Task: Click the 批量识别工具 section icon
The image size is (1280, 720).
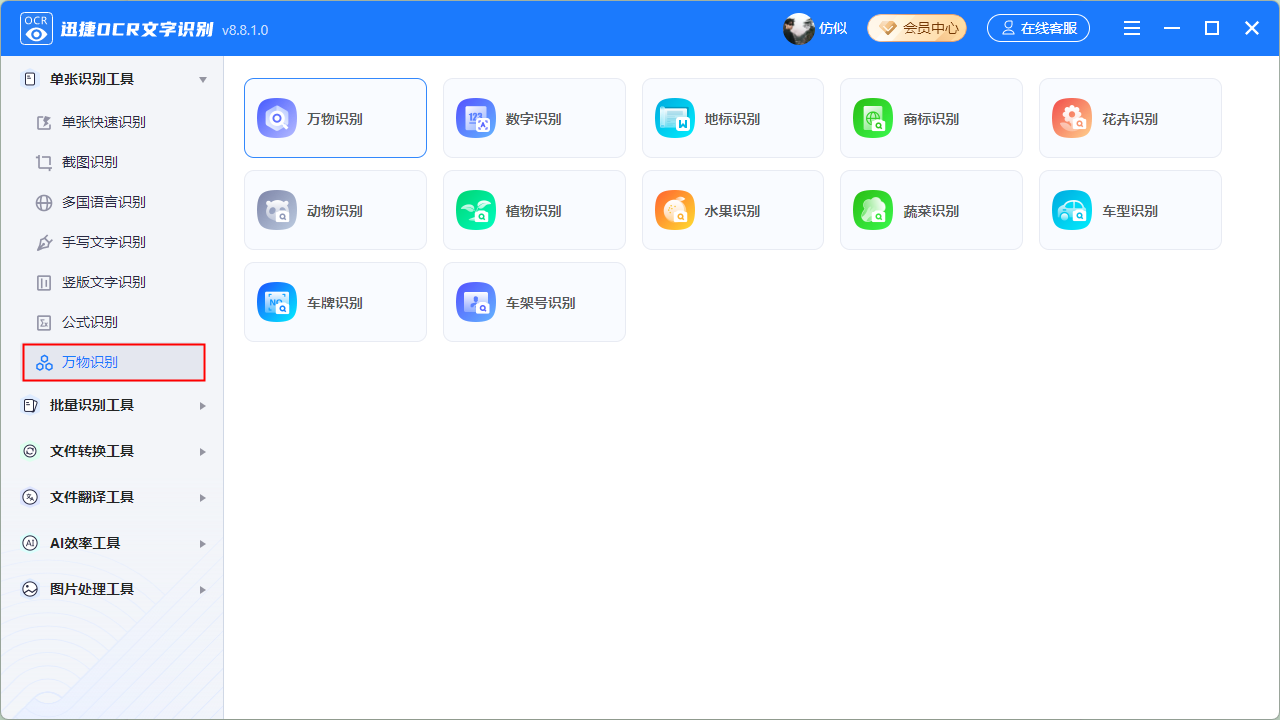Action: point(30,405)
